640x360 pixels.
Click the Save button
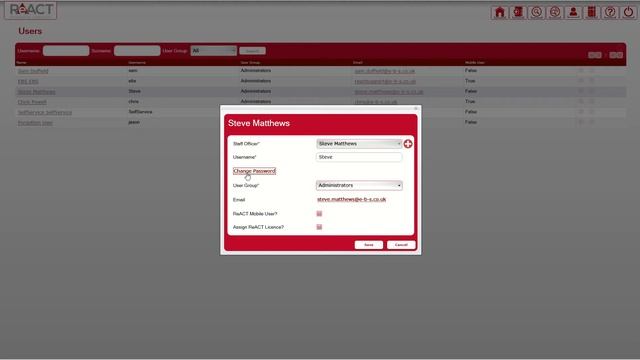tap(369, 245)
